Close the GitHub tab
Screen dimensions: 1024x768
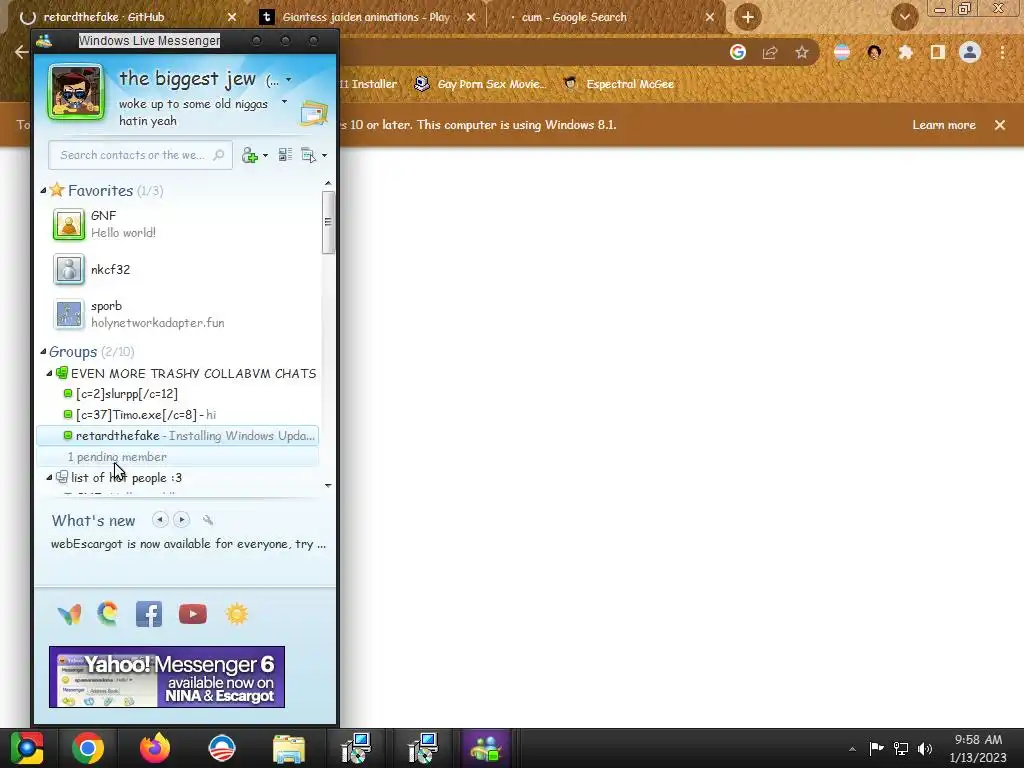232,18
